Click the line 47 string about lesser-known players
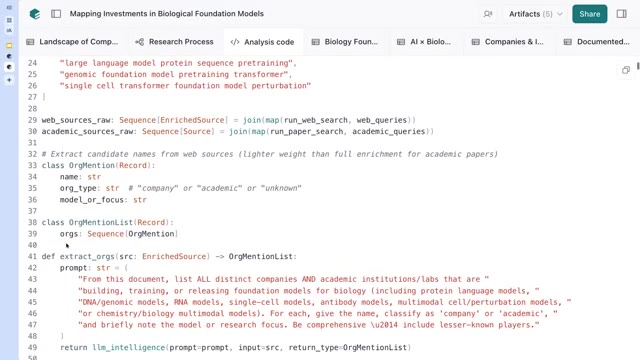This screenshot has height=360, width=640. [309, 325]
